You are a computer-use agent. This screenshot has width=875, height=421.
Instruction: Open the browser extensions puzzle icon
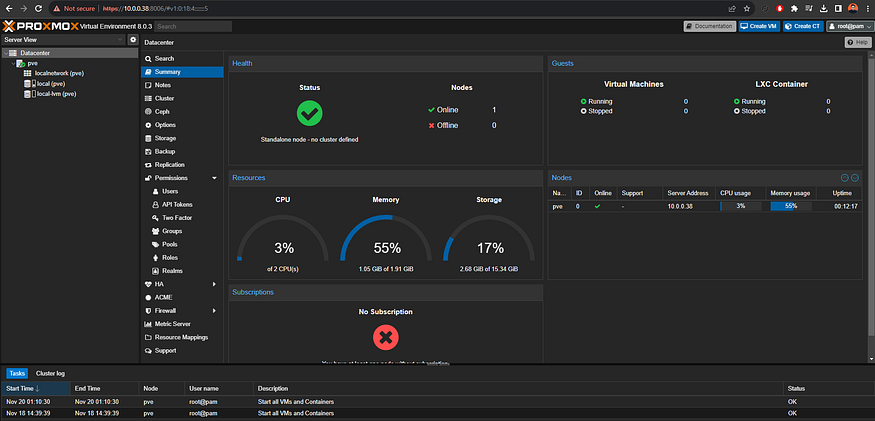click(795, 8)
